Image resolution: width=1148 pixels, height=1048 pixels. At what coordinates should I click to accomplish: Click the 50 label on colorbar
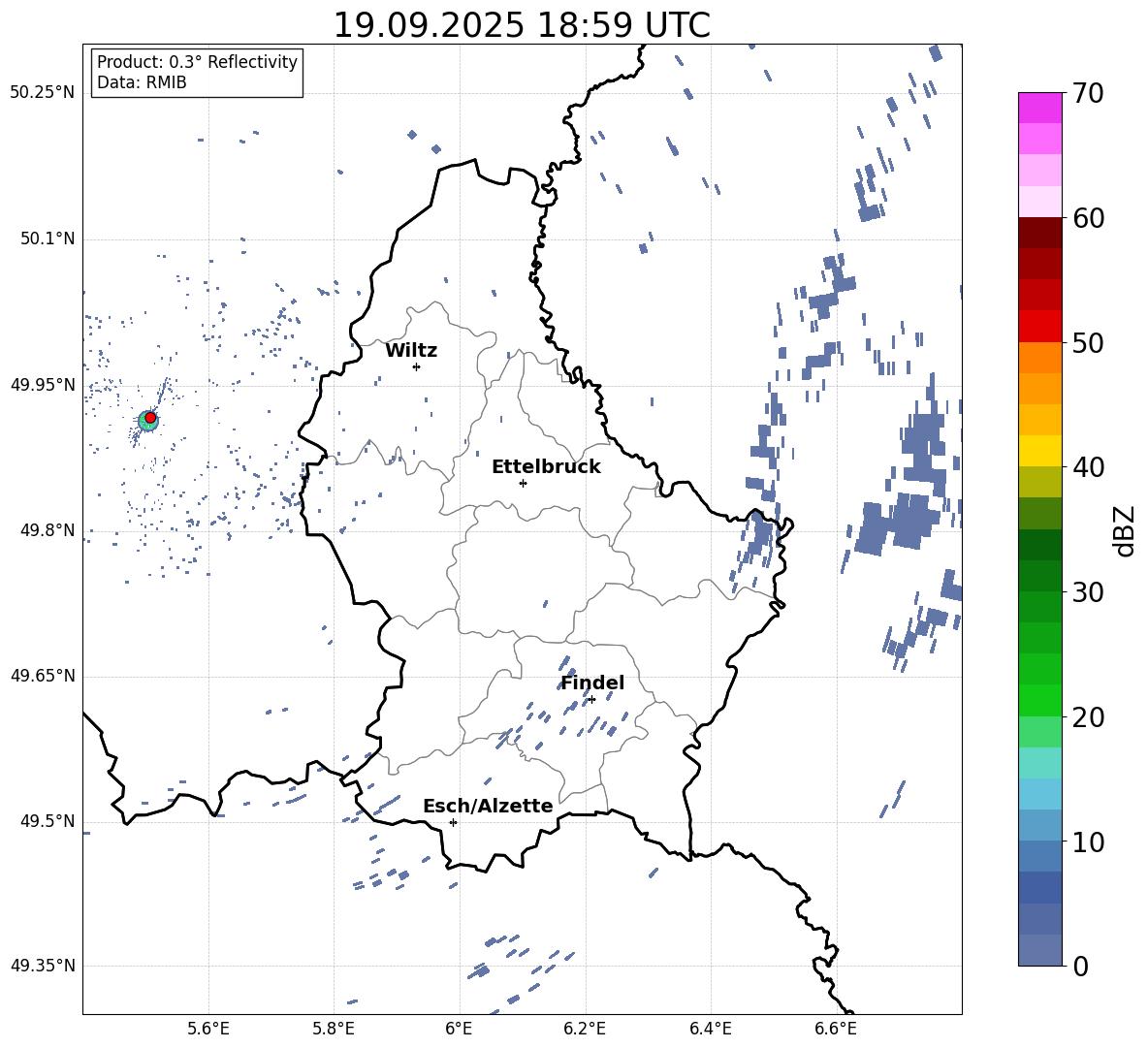coord(1088,343)
